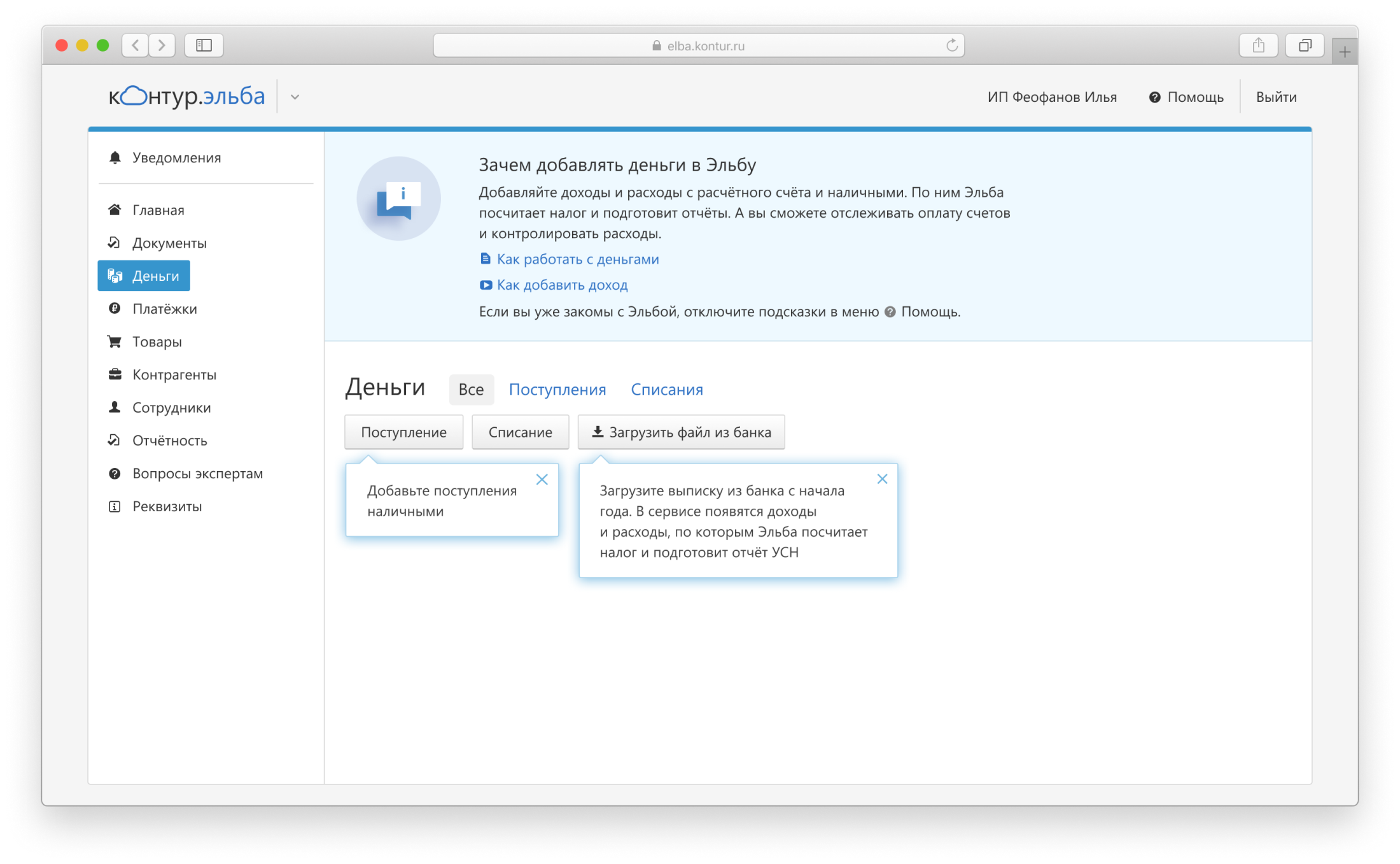Image resolution: width=1400 pixels, height=864 pixels.
Task: Click the ИП Феофанов Илья account name
Action: pyautogui.click(x=1052, y=97)
